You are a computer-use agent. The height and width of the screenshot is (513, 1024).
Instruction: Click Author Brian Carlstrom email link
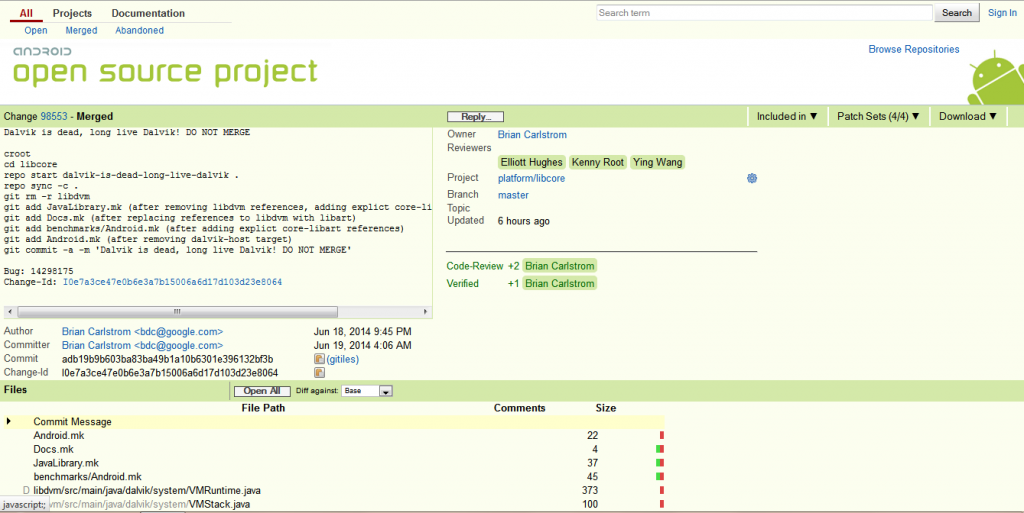(x=142, y=332)
